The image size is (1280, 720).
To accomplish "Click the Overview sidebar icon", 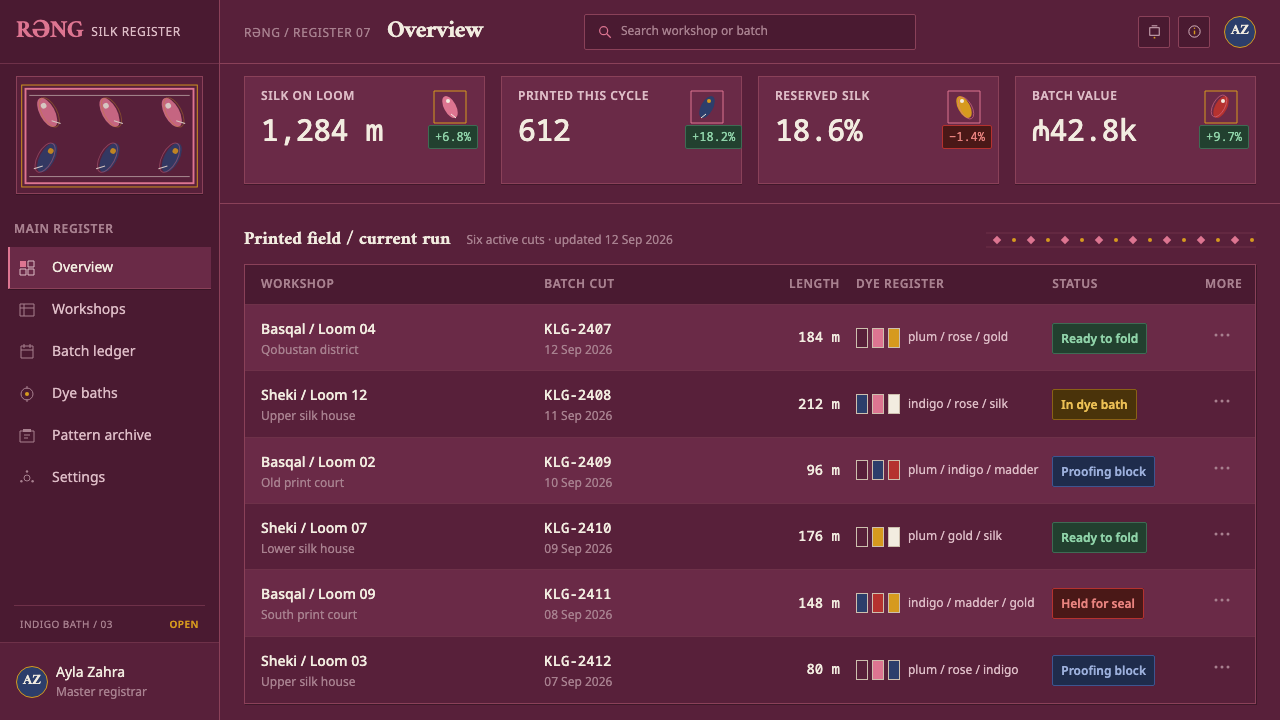I will click(27, 267).
